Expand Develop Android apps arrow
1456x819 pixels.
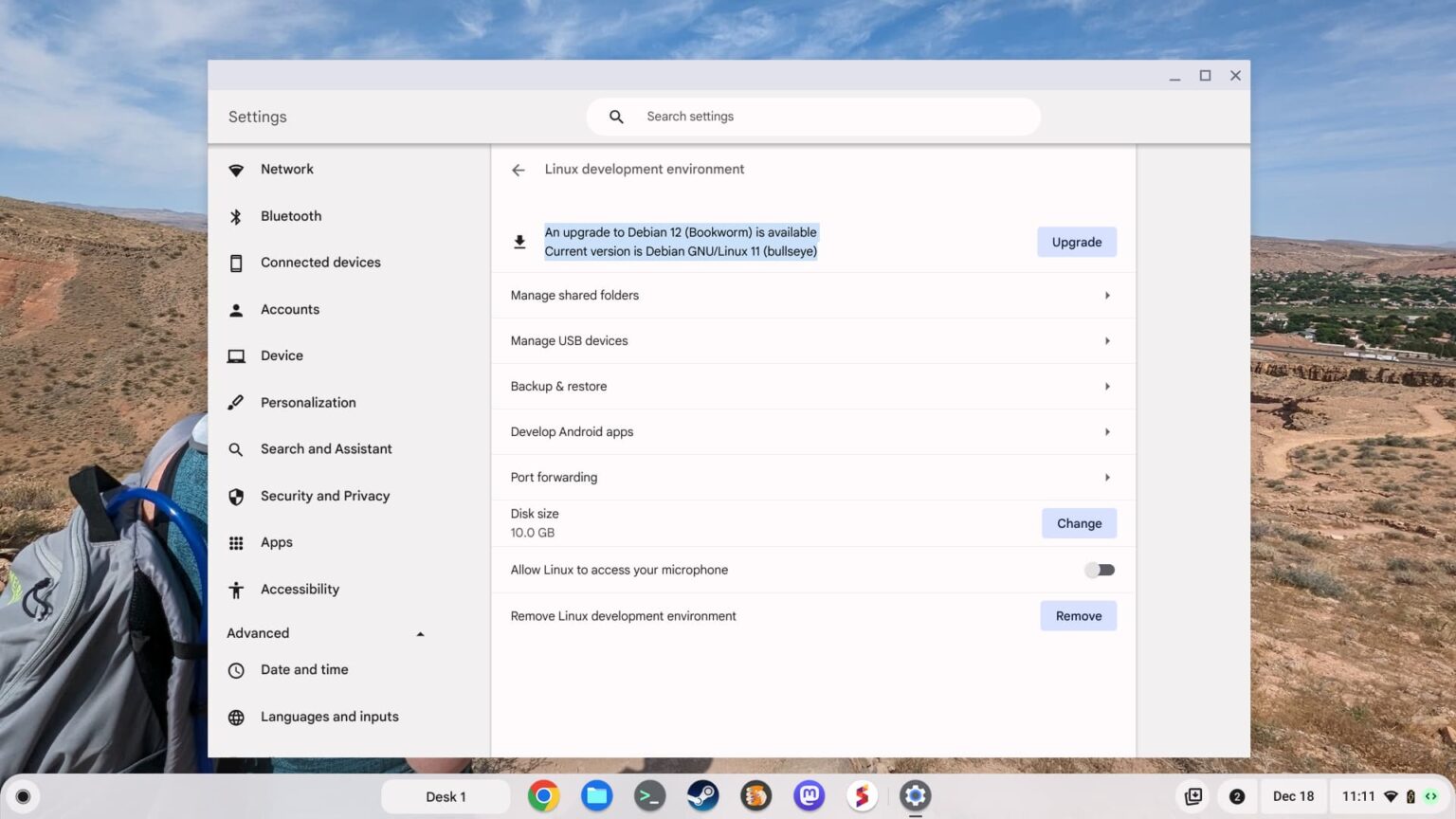[1106, 432]
